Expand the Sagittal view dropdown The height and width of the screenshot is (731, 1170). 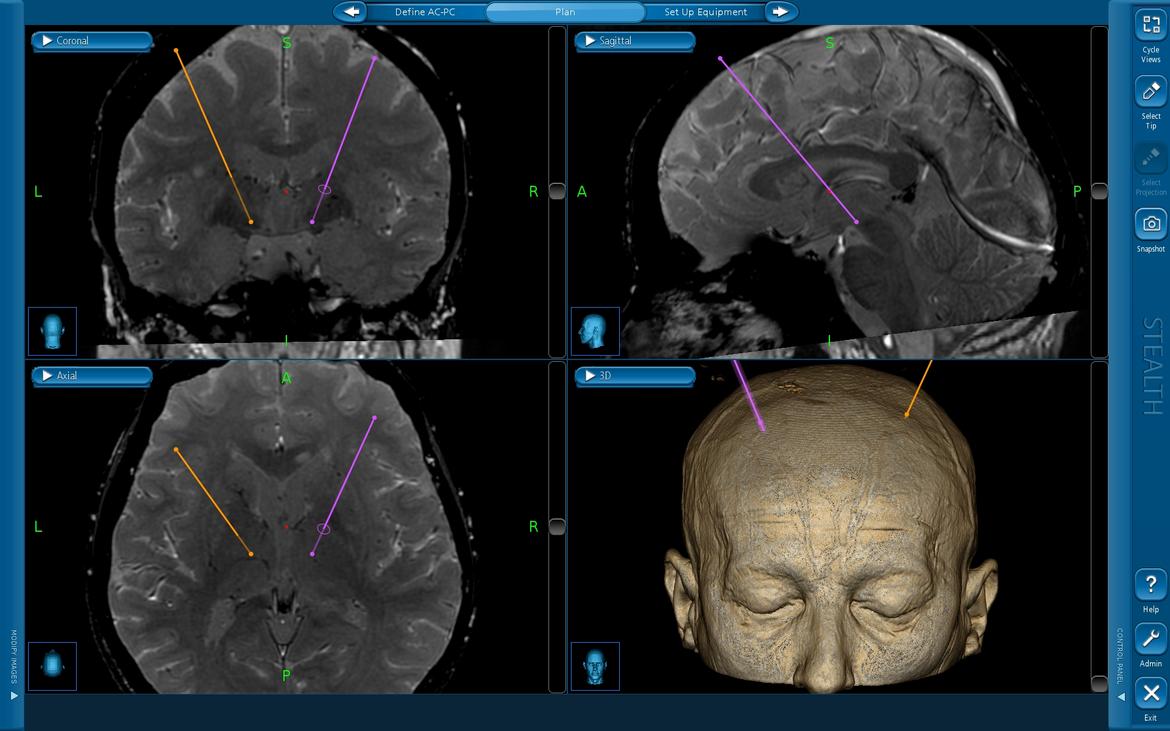tap(634, 41)
